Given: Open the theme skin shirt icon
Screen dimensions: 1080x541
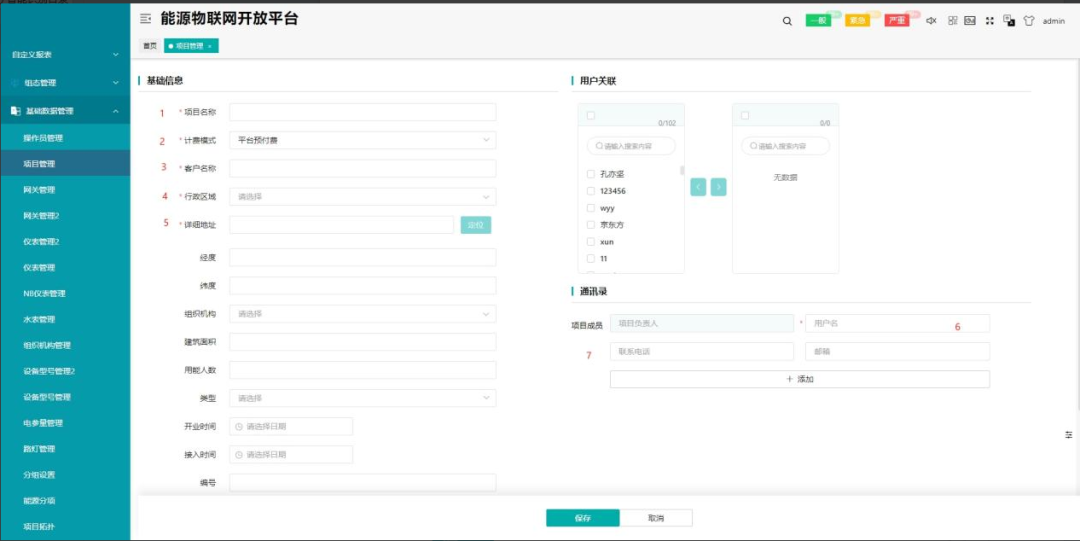Looking at the screenshot, I should point(1029,21).
